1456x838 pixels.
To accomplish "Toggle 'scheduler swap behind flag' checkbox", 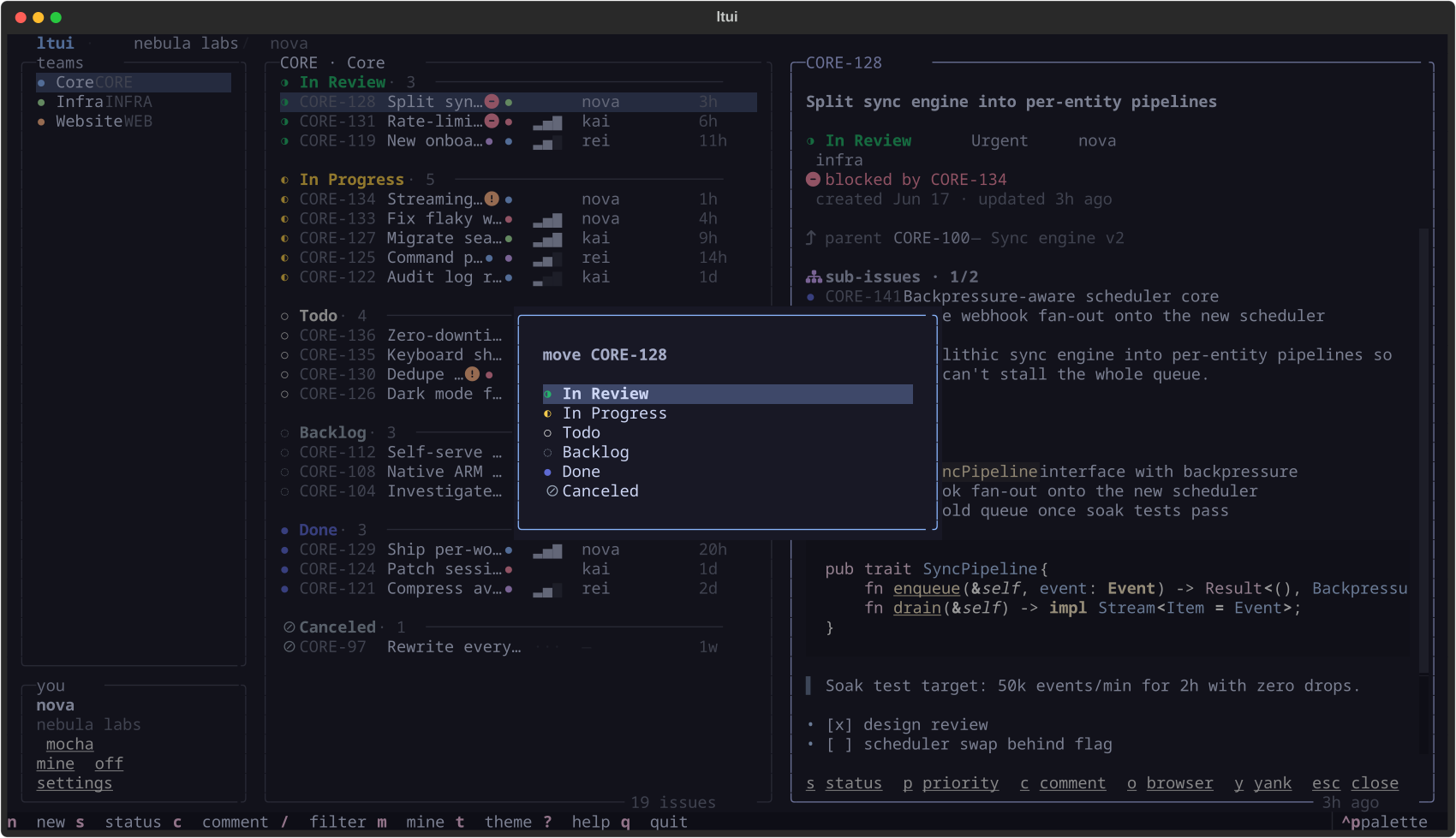I will tap(839, 745).
